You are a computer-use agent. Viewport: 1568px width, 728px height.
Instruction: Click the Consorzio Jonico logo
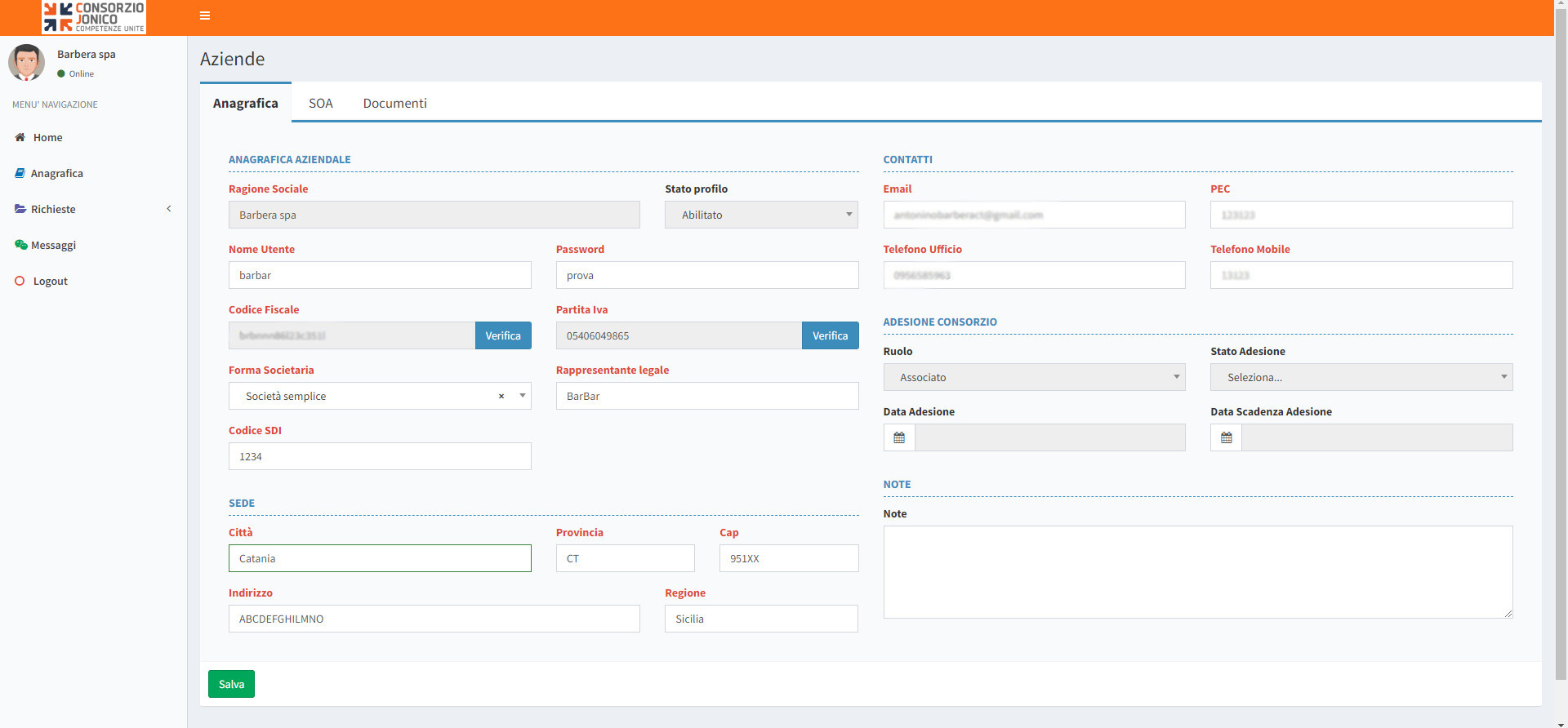pos(94,17)
